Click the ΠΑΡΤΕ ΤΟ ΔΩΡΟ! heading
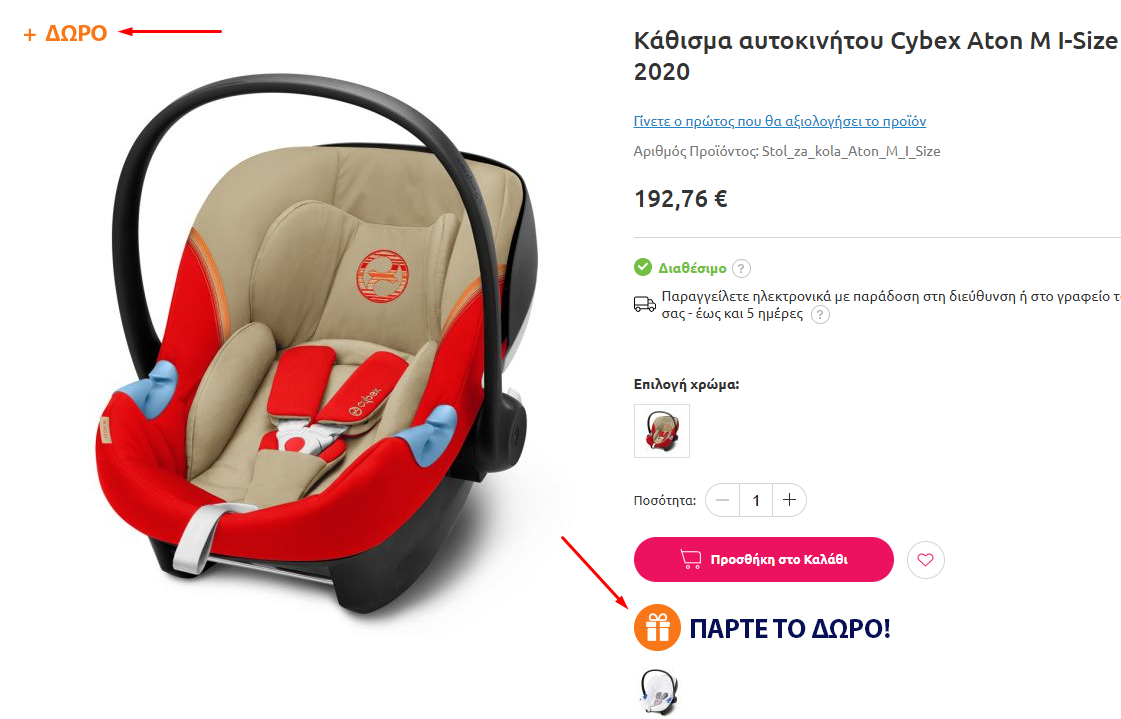 [790, 629]
